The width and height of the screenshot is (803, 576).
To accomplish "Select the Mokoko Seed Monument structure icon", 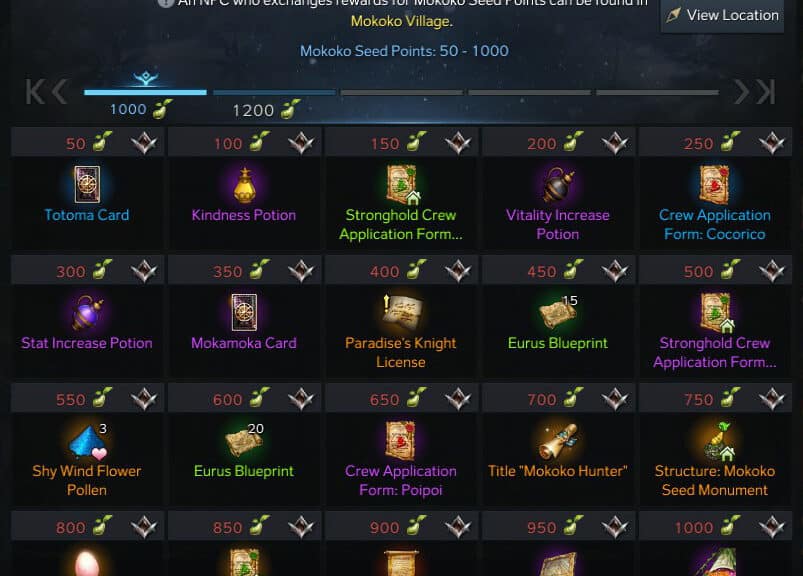I will [715, 441].
